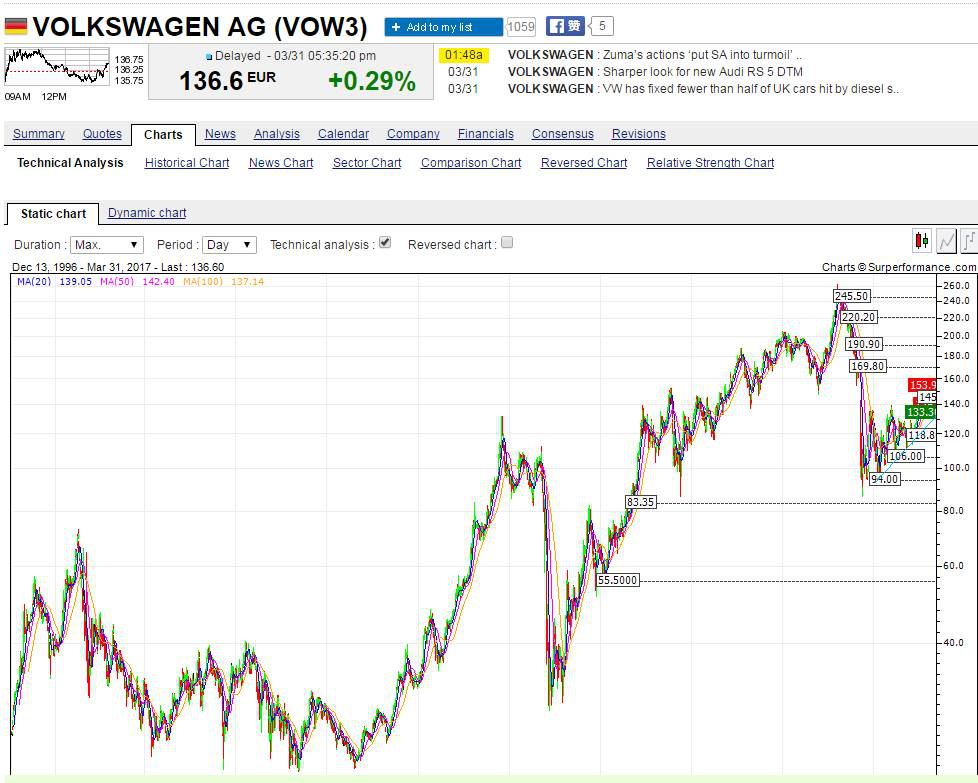The height and width of the screenshot is (783, 978).
Task: Select the Charts tab
Action: point(163,135)
